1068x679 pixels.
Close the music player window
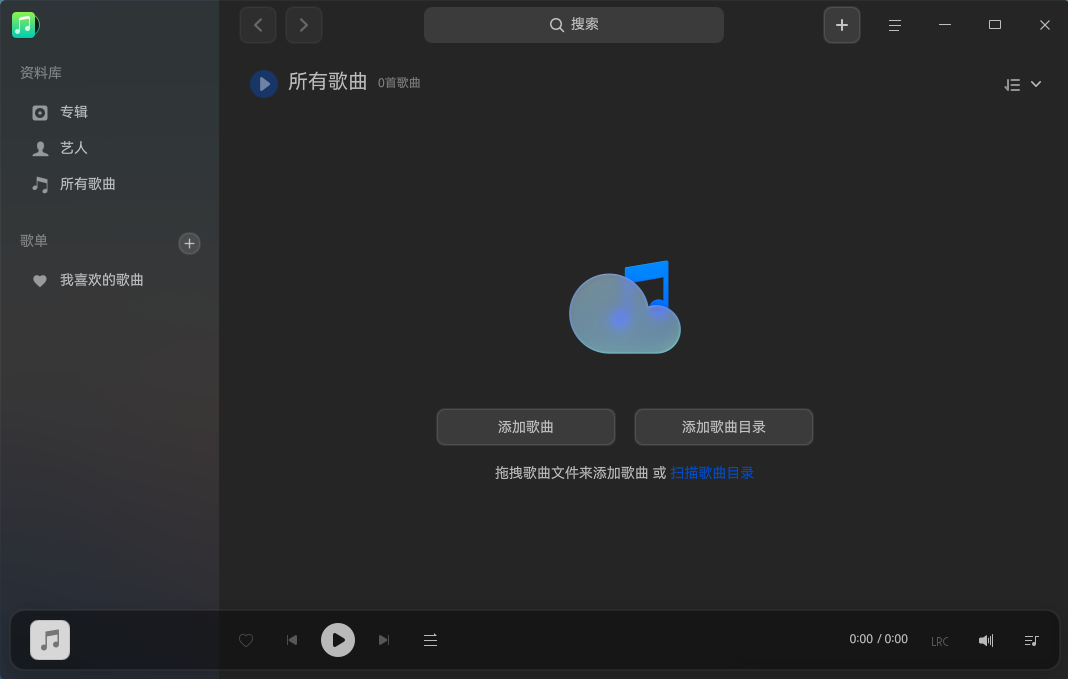1045,25
